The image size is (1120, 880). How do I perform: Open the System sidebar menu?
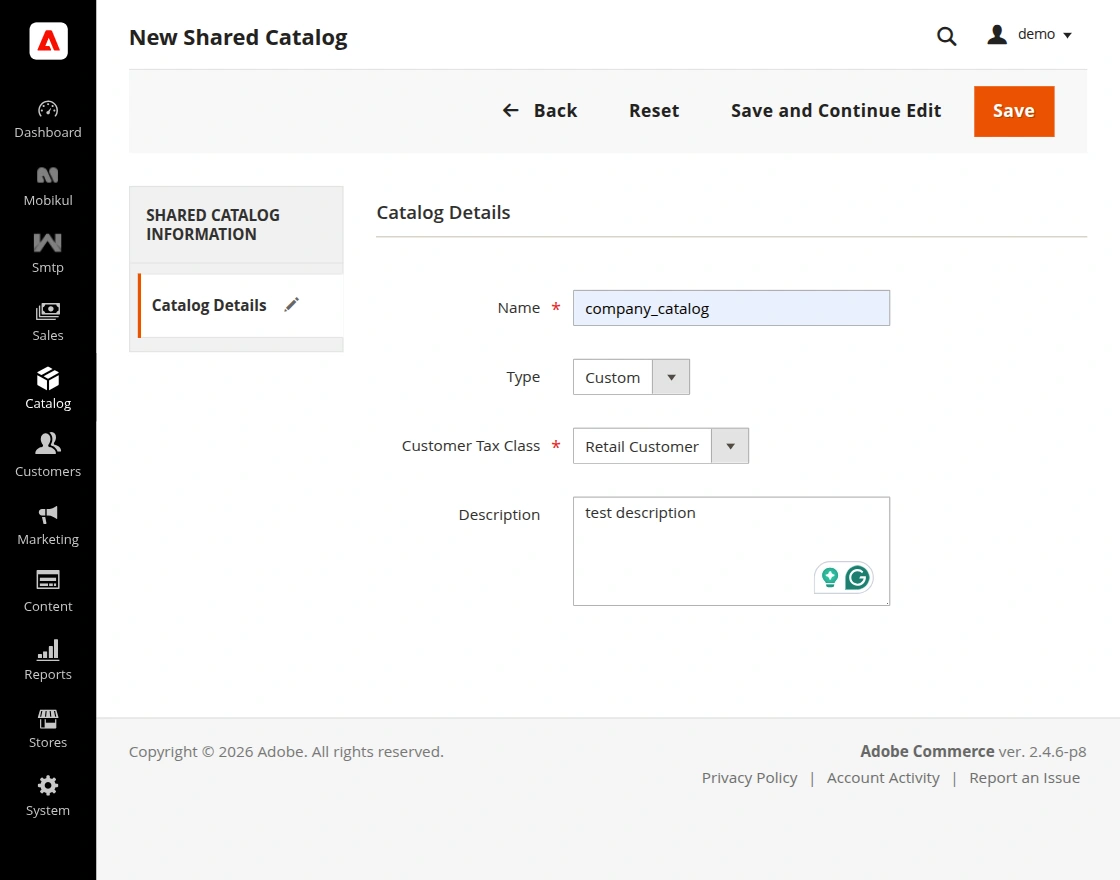coord(48,796)
